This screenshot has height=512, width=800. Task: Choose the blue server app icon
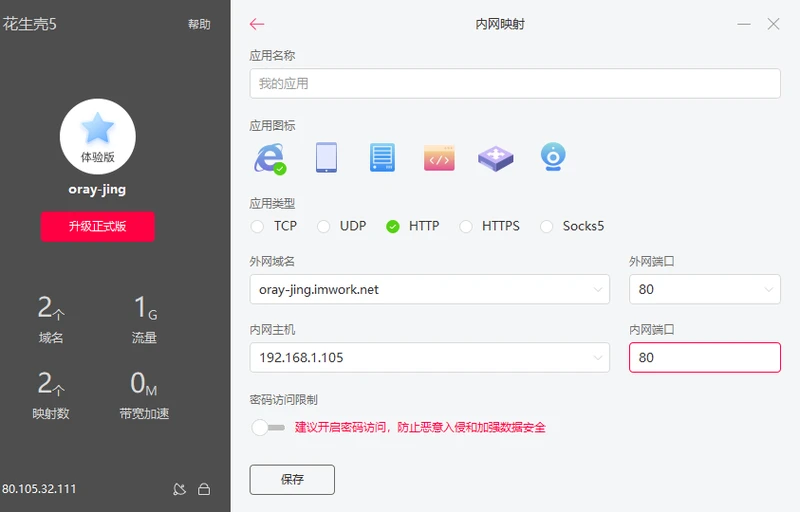[x=382, y=157]
